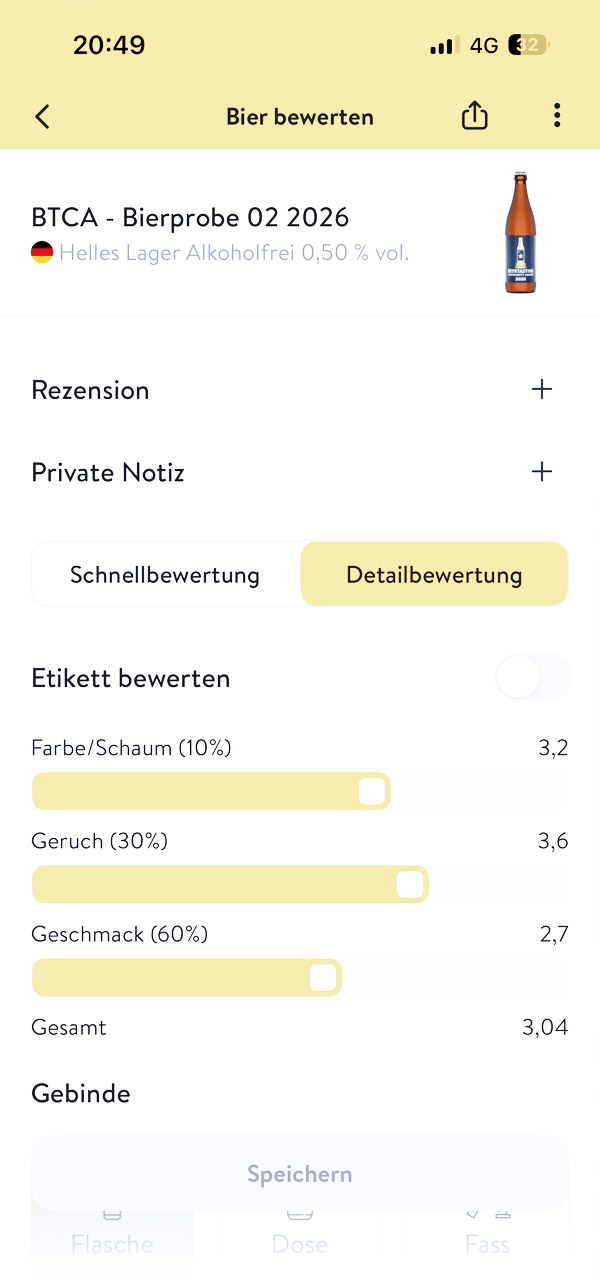Viewport: 600px width, 1278px height.
Task: Open the three-dot more options menu
Action: 557,116
